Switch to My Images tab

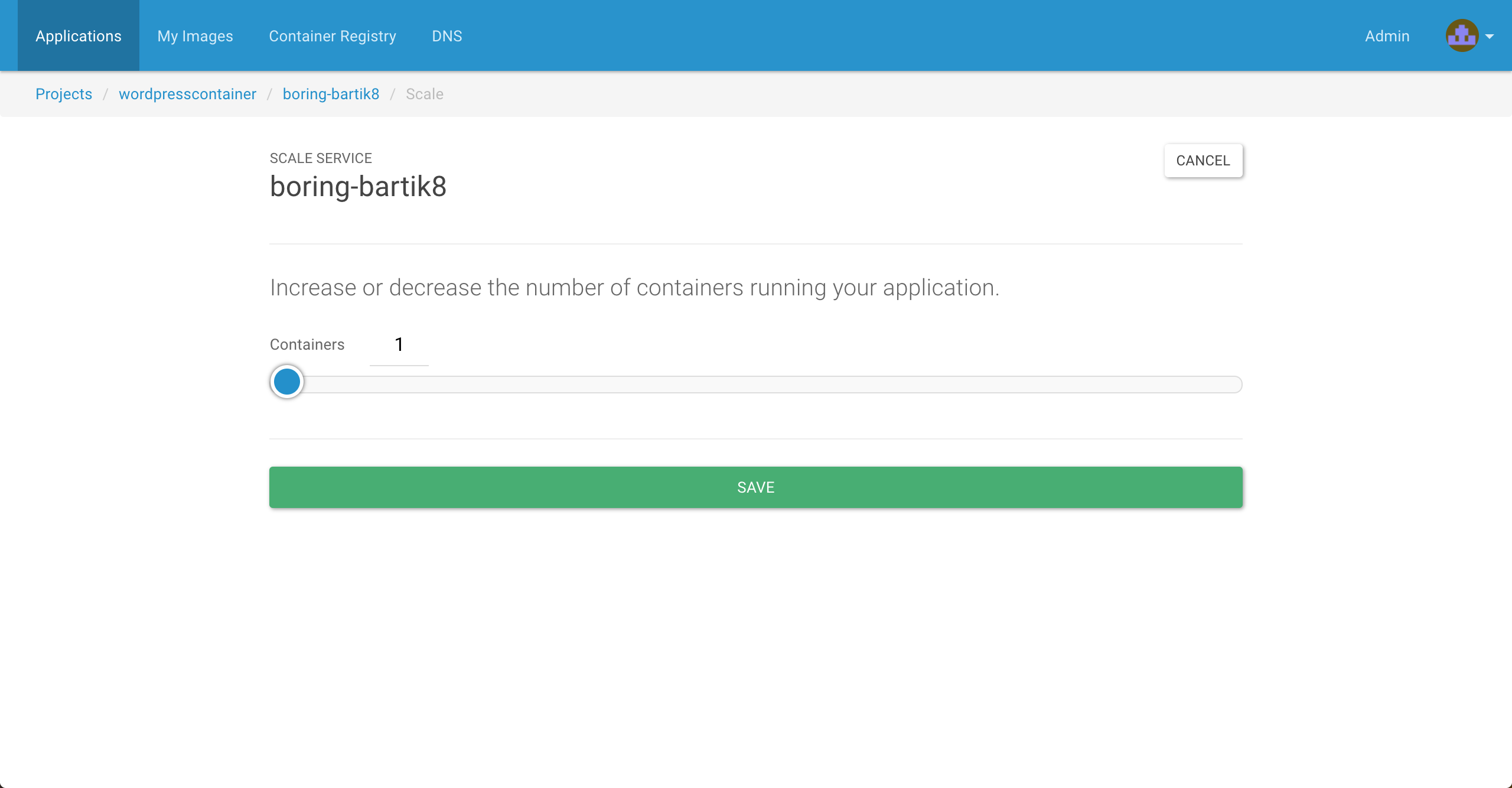[x=195, y=35]
